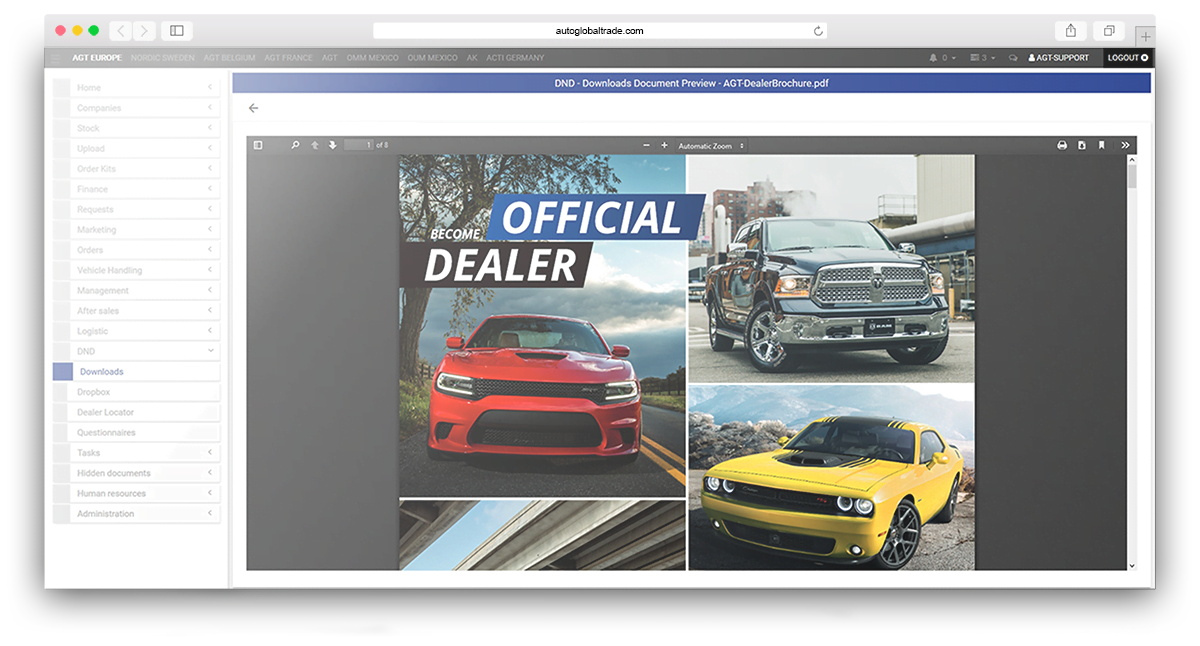Open the task list counter dropdown
This screenshot has height=646, width=1200.
[983, 58]
